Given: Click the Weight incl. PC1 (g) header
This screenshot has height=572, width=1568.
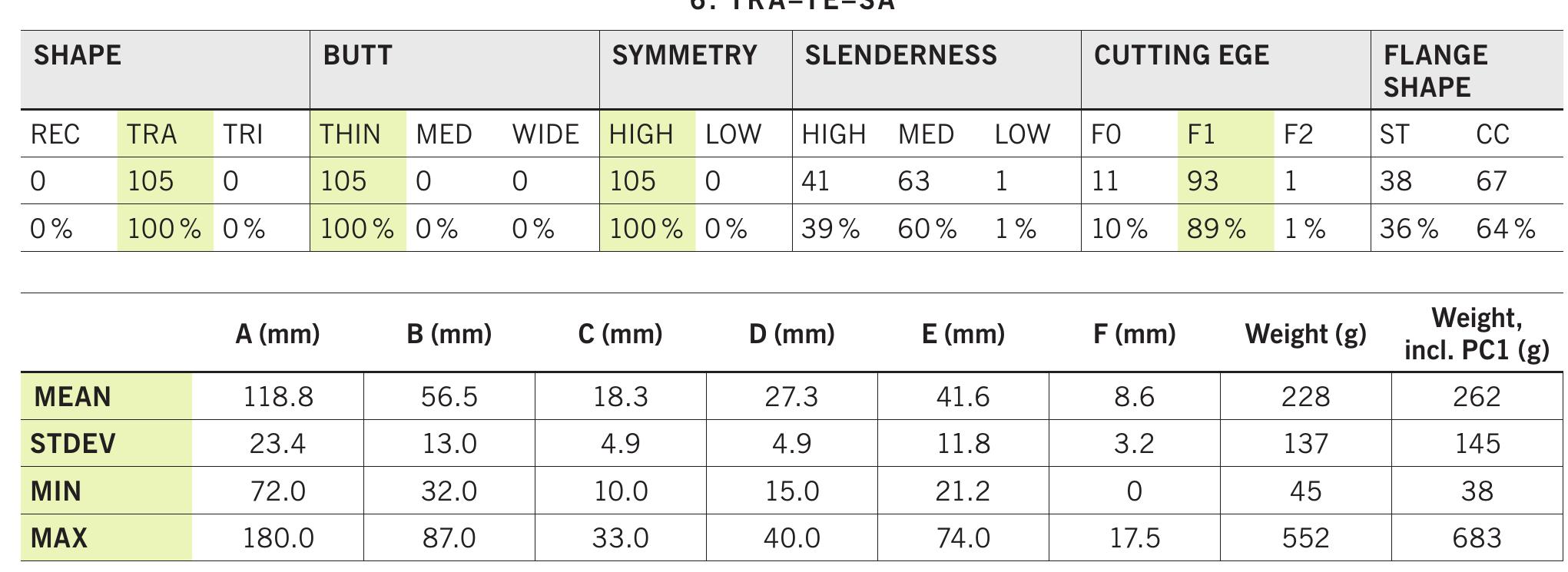Looking at the screenshot, I should [x=1477, y=334].
